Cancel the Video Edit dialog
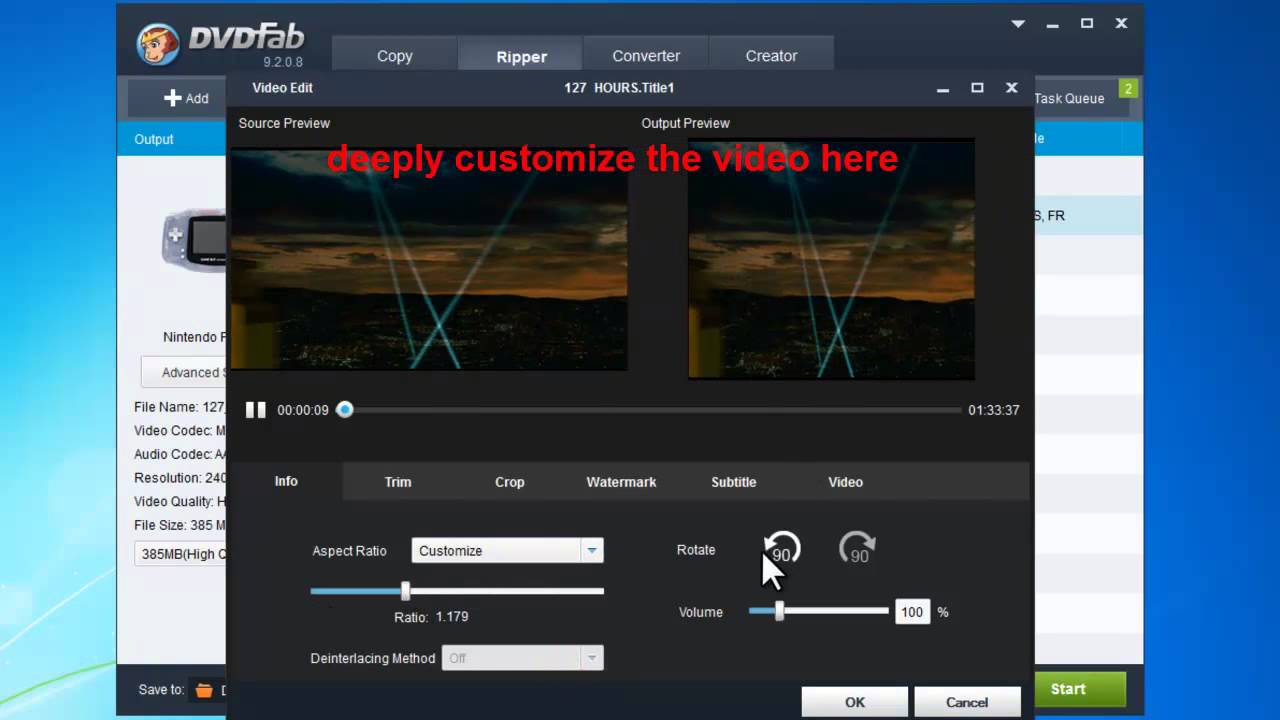 point(967,702)
